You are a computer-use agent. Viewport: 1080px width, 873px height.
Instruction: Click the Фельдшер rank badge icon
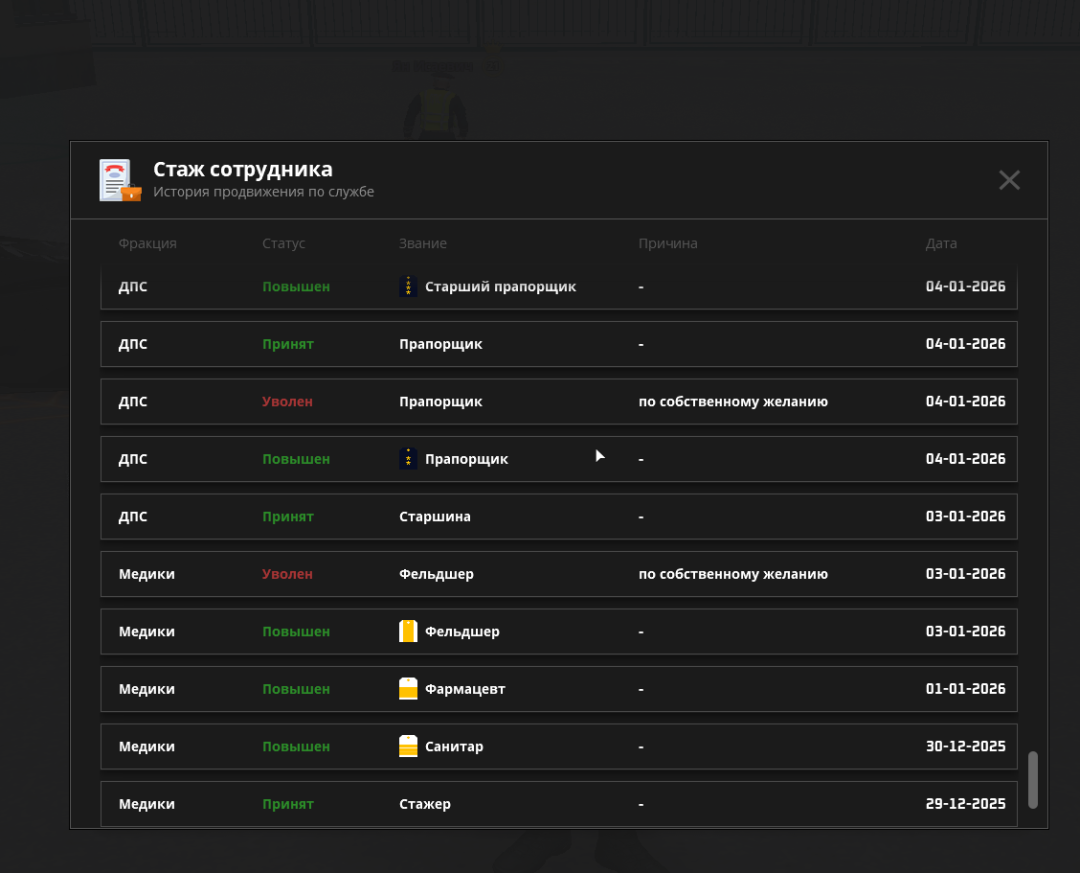pos(408,632)
